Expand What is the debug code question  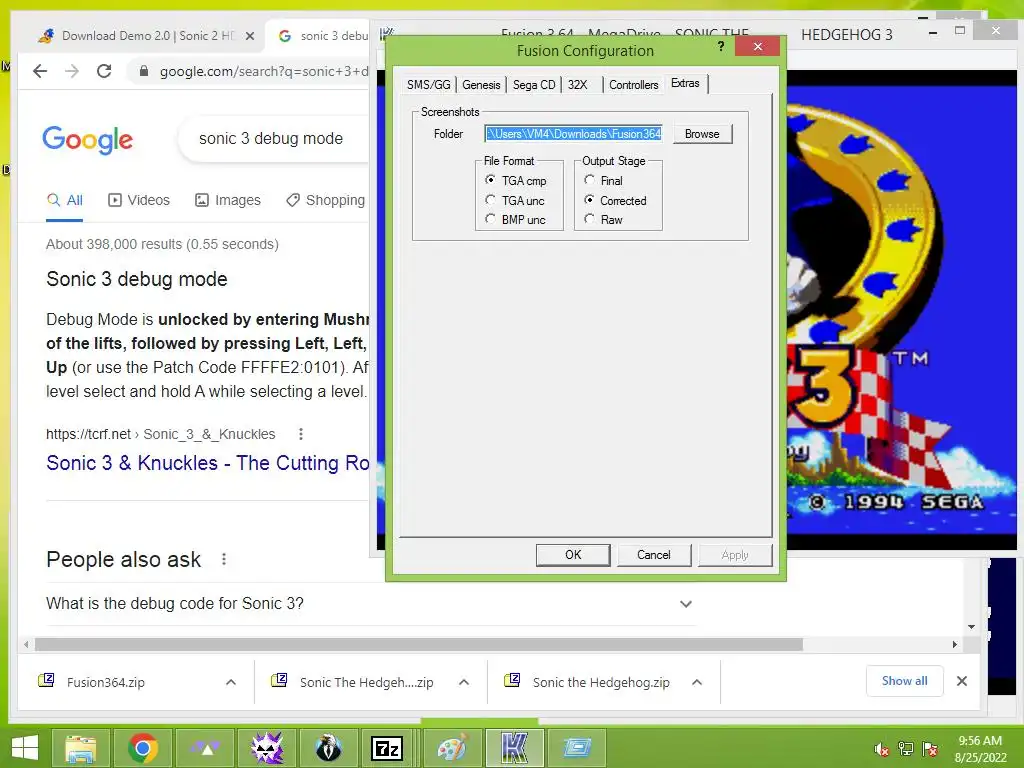370,603
